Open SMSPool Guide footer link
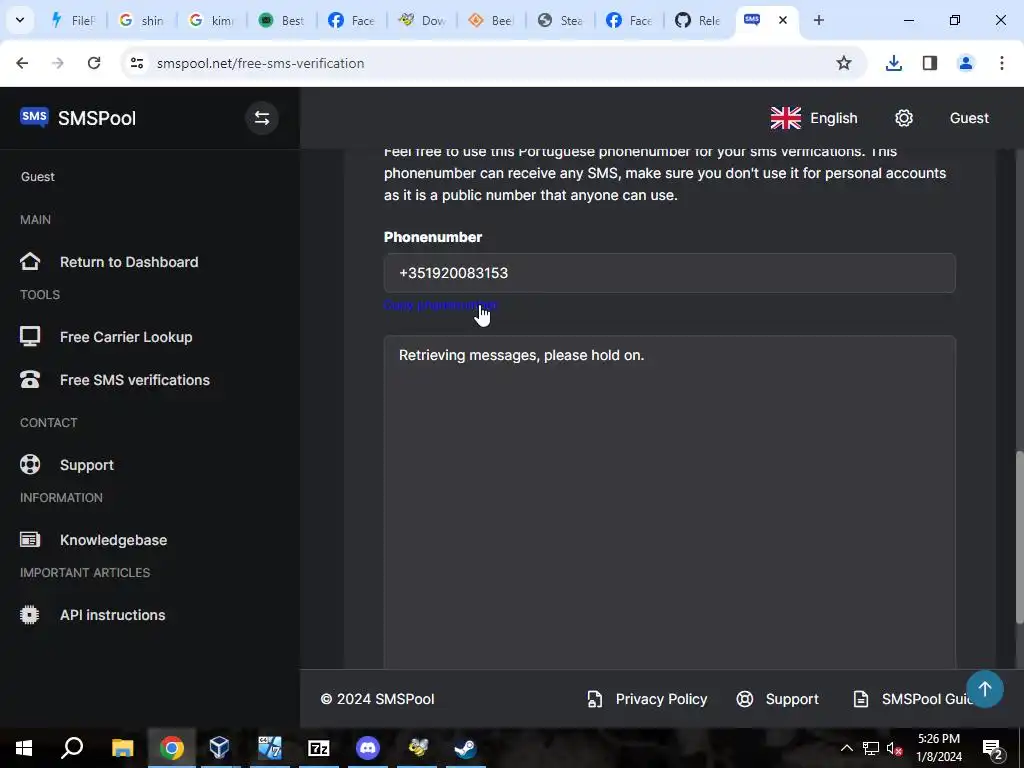This screenshot has width=1024, height=768. (x=926, y=699)
